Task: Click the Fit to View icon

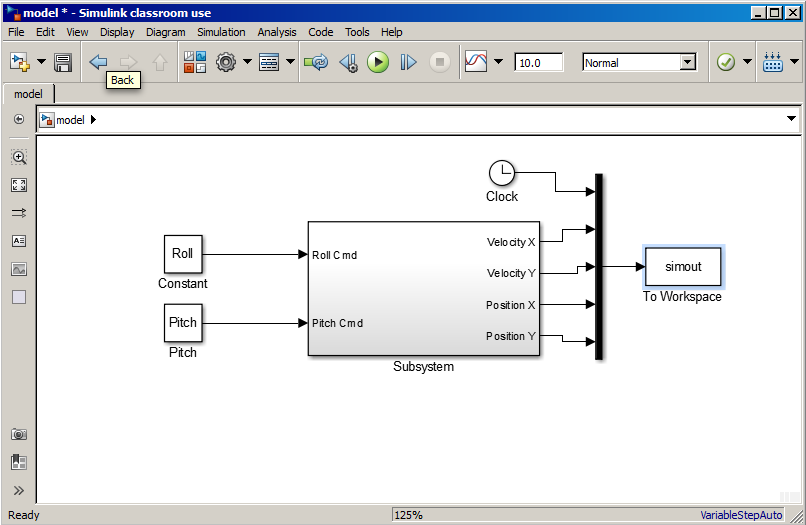Action: click(19, 185)
